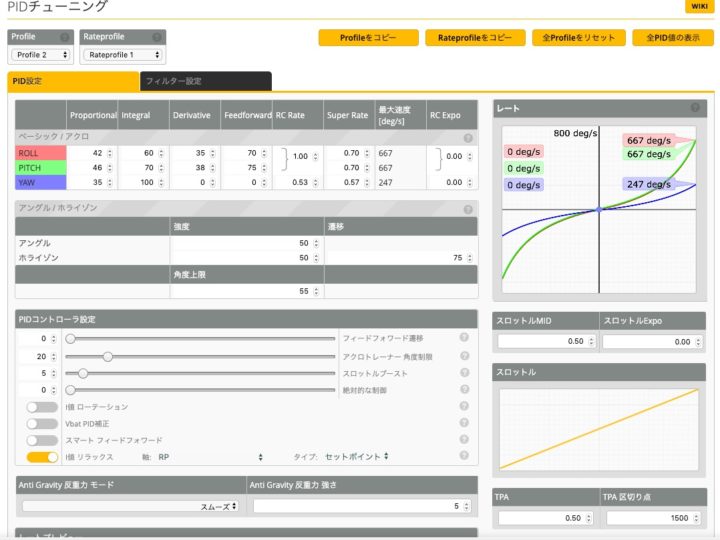This screenshot has height=540, width=720.
Task: Open the Profile 2 dropdown
Action: pyautogui.click(x=41, y=55)
